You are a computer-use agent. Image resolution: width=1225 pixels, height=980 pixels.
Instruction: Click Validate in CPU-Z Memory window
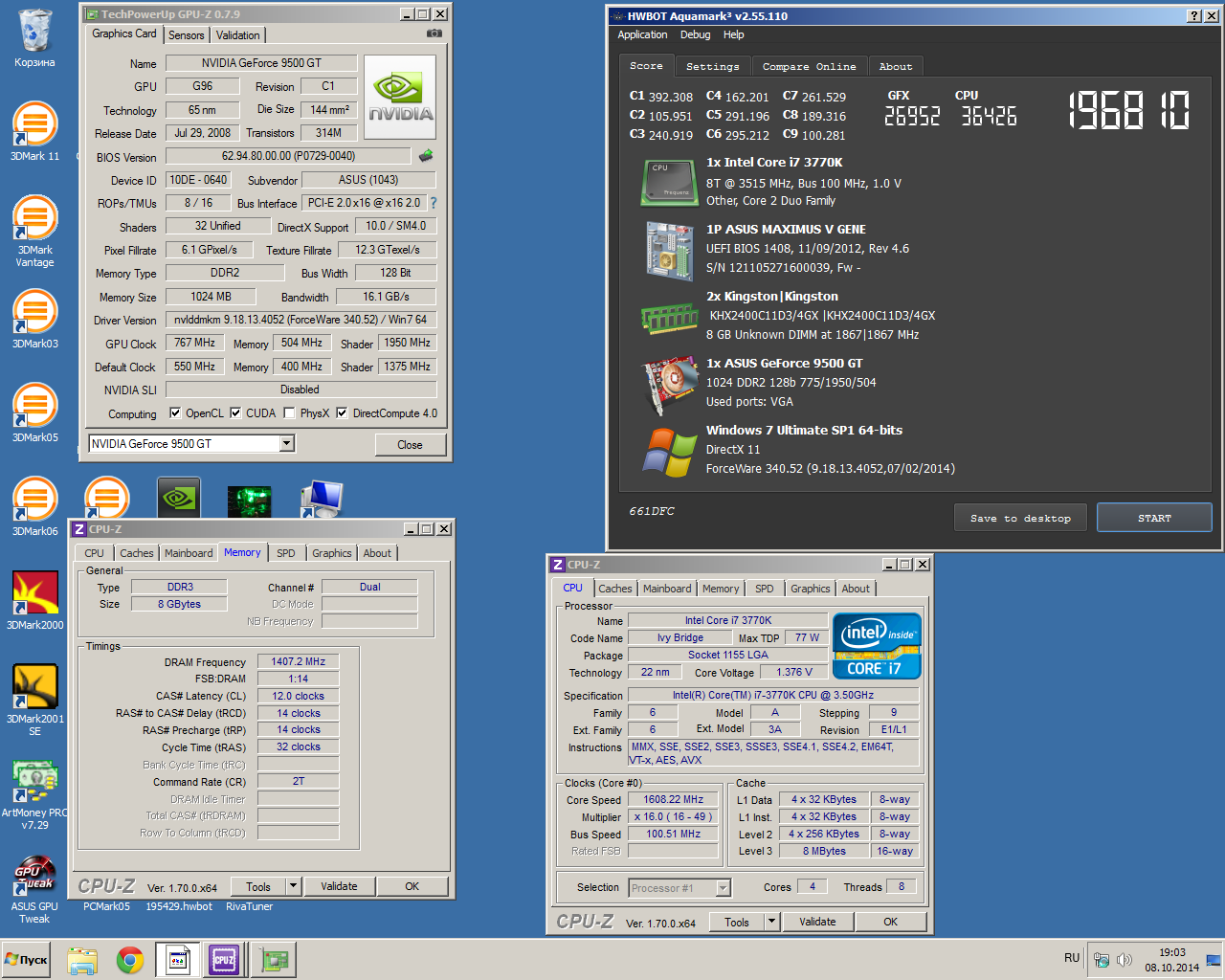click(339, 886)
